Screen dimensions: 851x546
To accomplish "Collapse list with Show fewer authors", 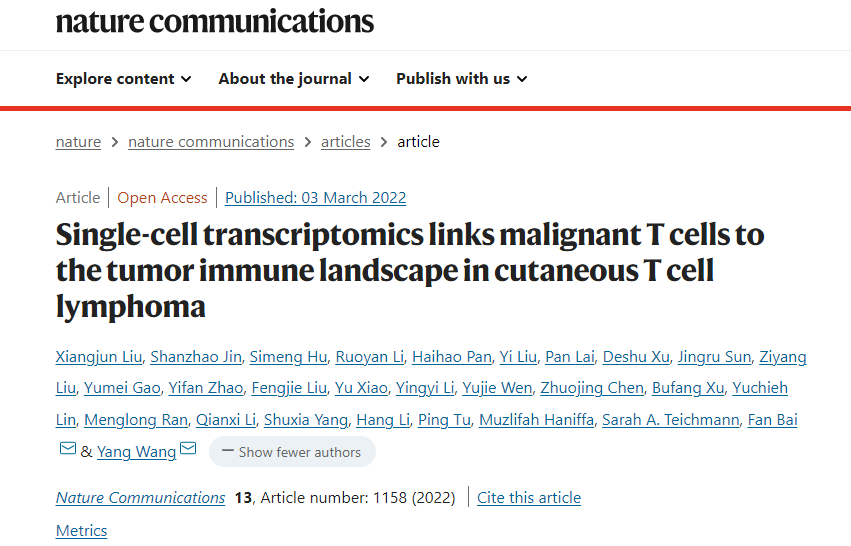I will (292, 452).
